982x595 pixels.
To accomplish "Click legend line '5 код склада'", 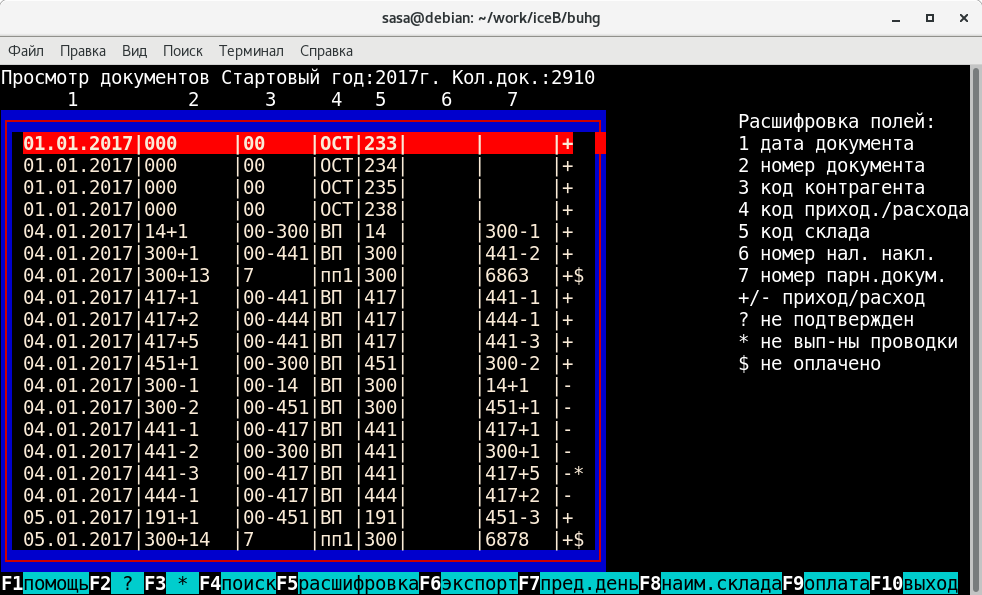I will click(804, 231).
